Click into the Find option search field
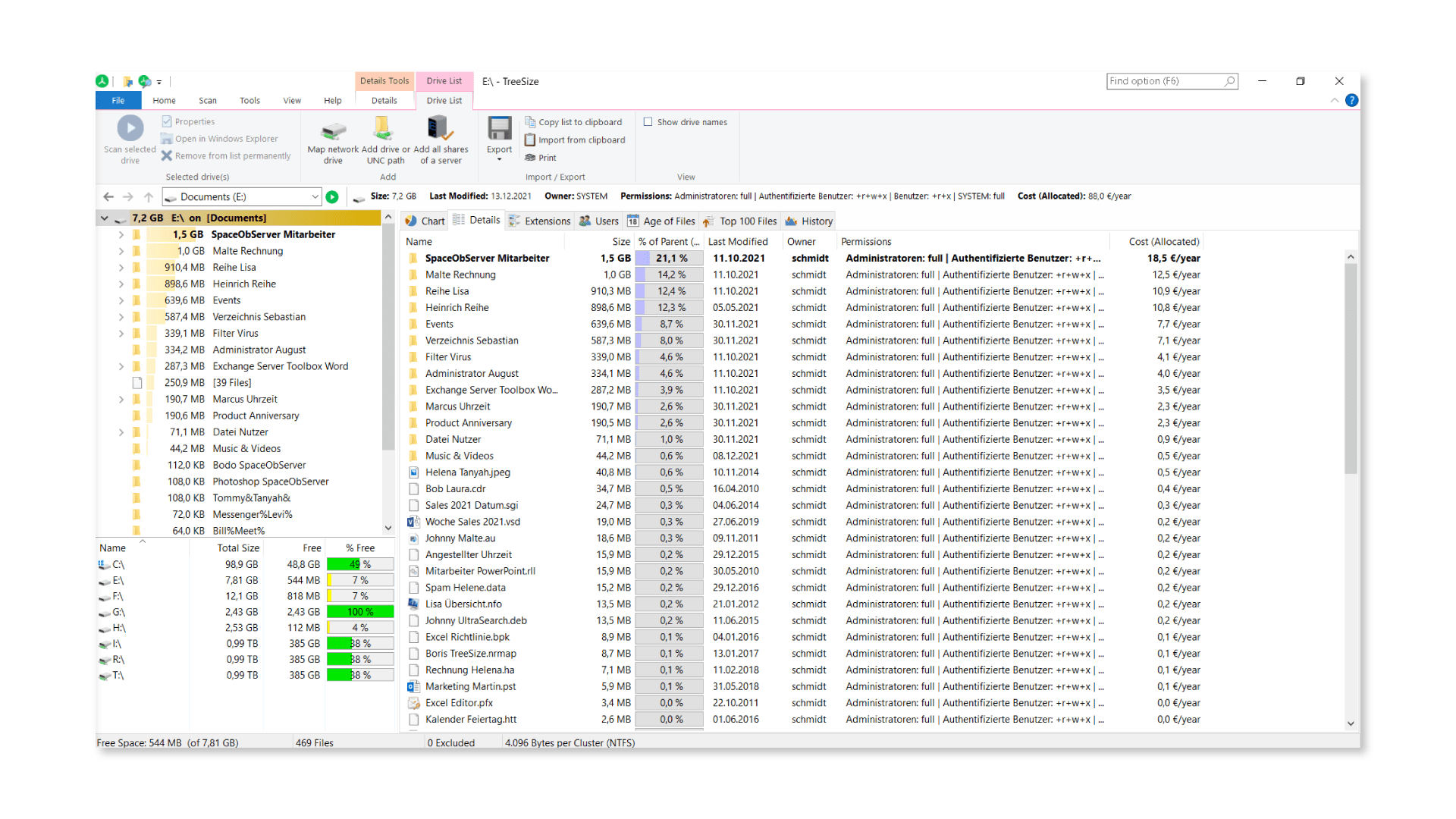Viewport: 1456px width, 819px height. (1164, 81)
